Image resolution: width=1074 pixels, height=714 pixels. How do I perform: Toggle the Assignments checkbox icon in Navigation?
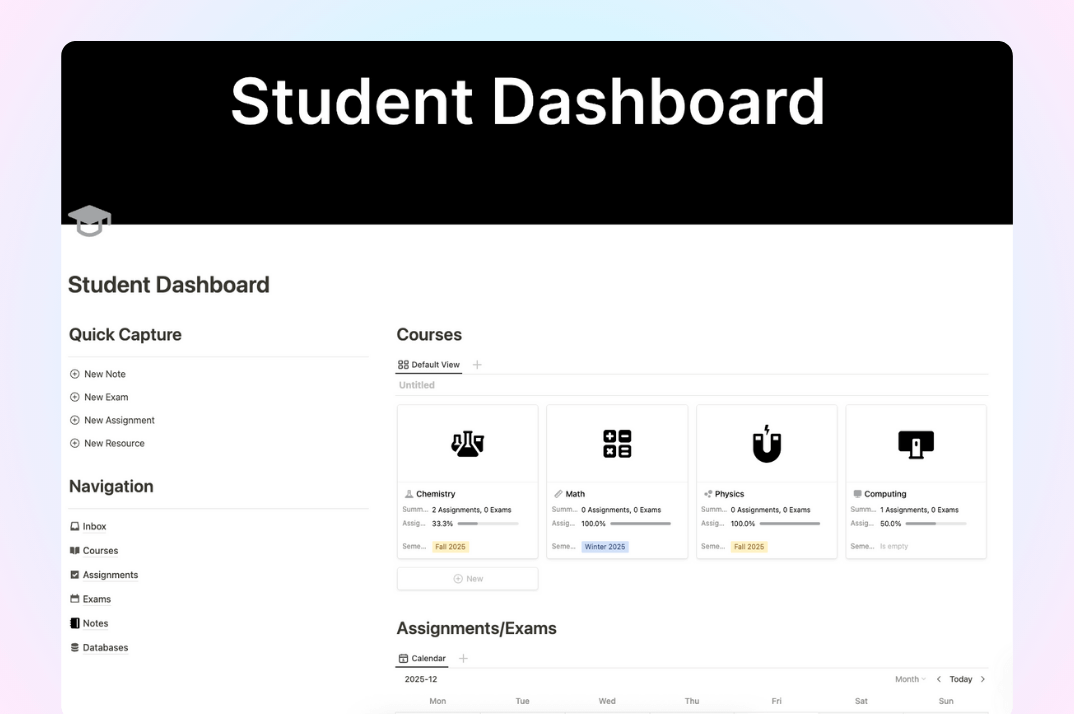(x=74, y=574)
